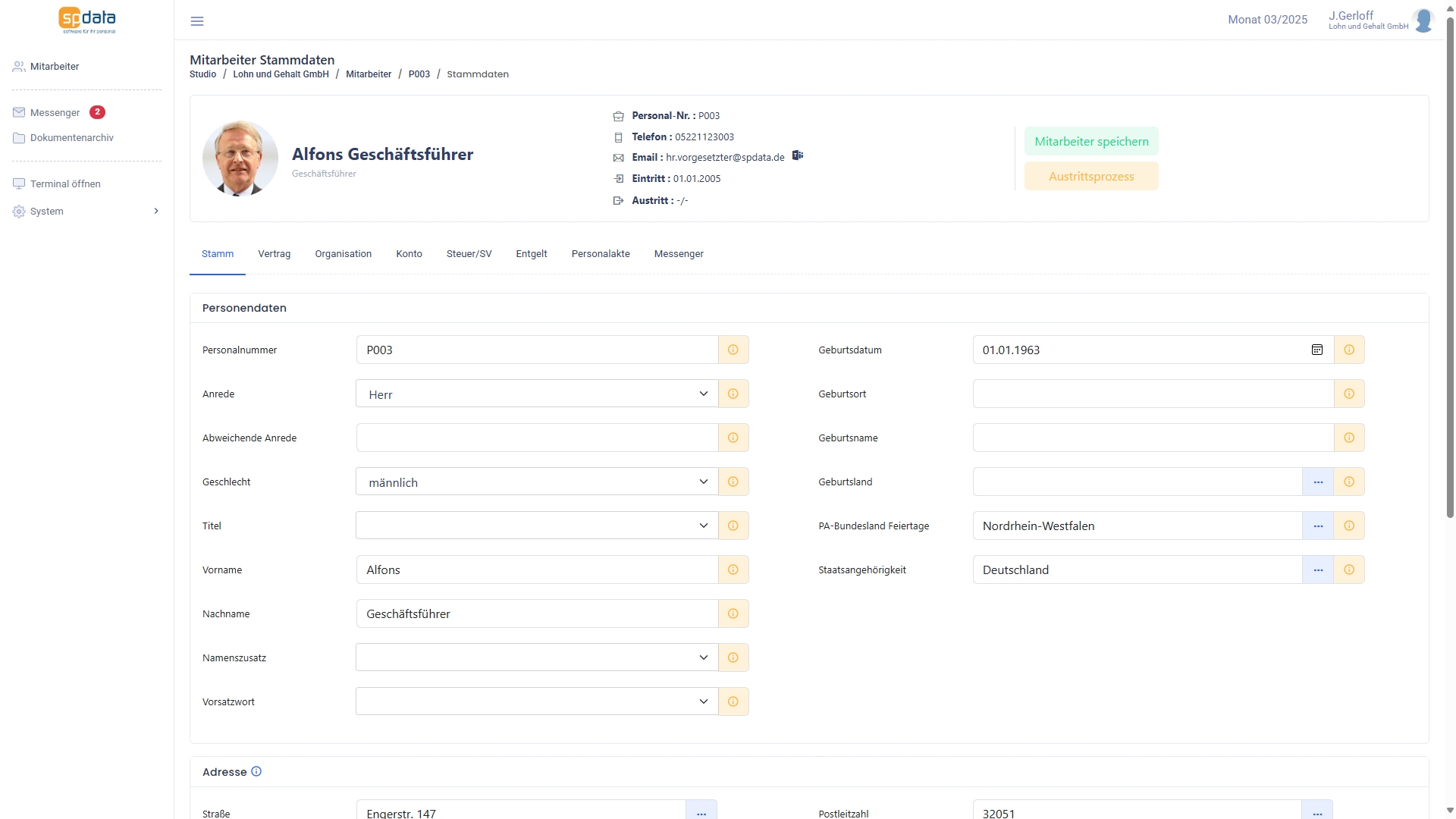Click the Vorname input field
This screenshot has width=1456, height=819.
[537, 570]
